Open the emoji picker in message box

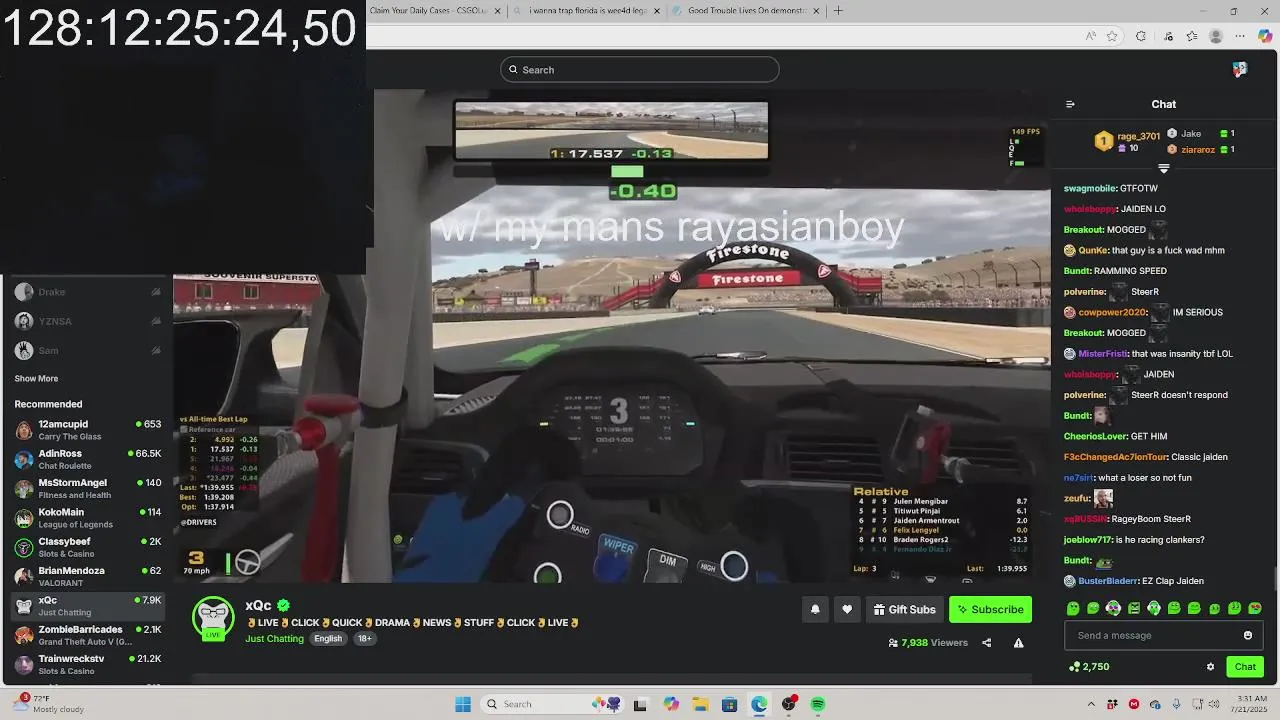(x=1248, y=635)
